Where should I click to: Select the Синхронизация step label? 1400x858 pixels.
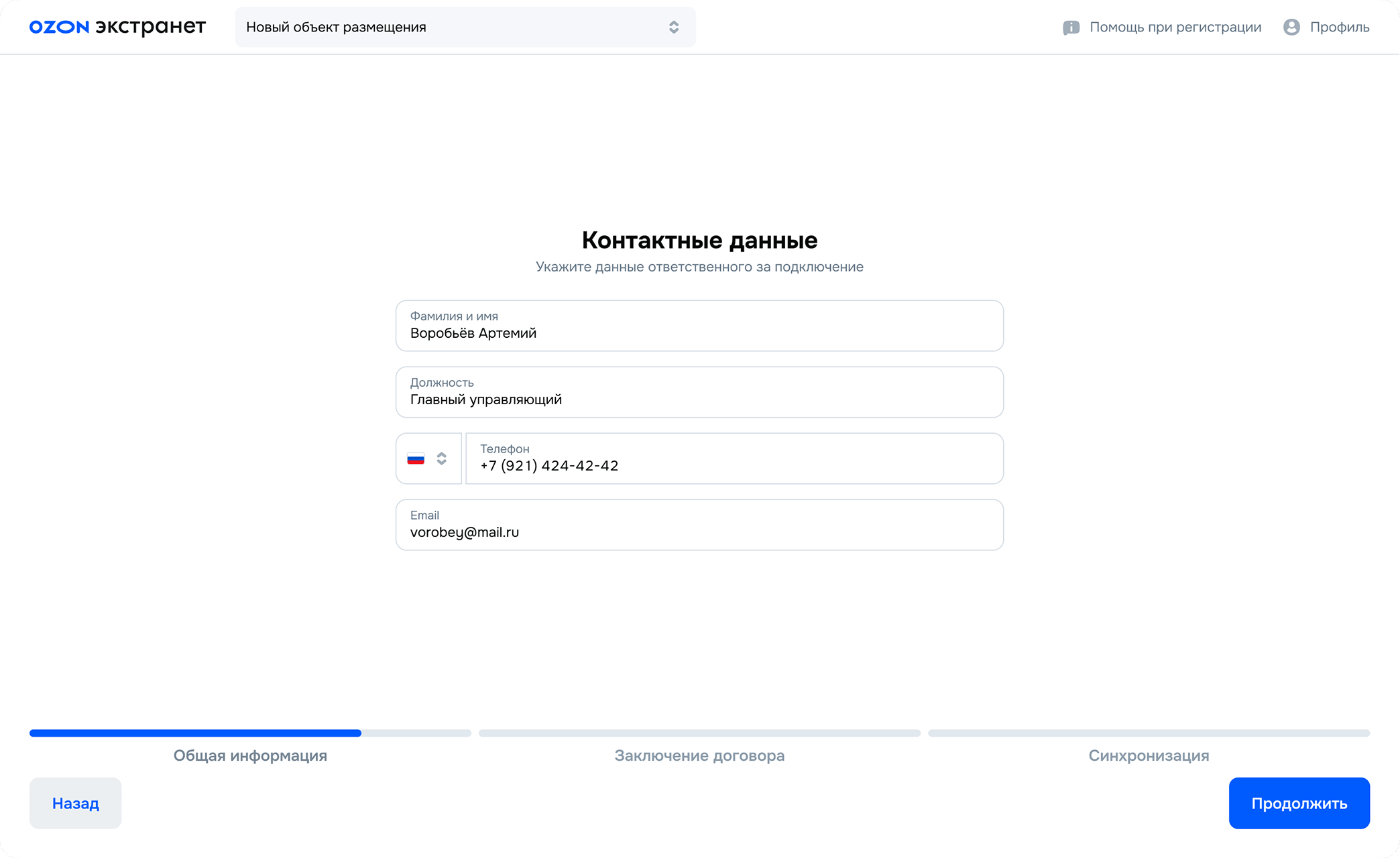click(x=1149, y=755)
